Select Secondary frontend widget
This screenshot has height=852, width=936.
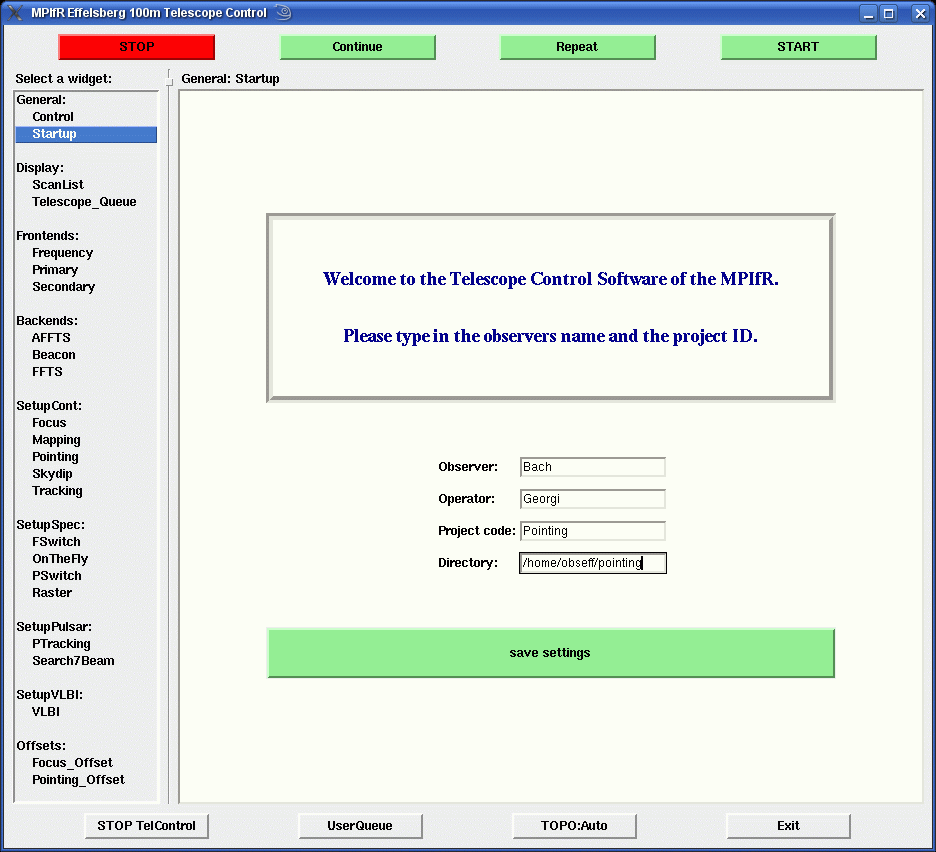(64, 287)
